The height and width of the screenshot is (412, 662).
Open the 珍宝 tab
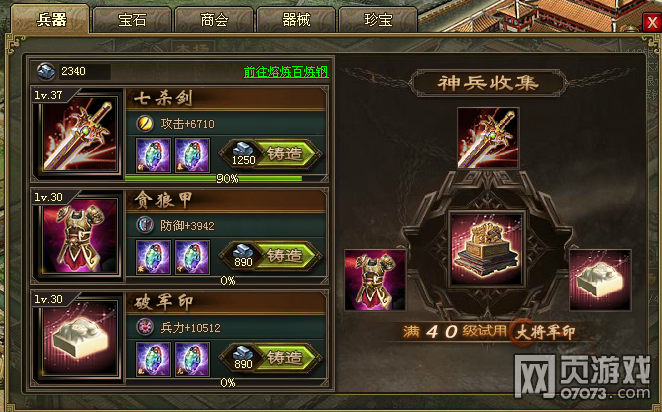[x=378, y=20]
